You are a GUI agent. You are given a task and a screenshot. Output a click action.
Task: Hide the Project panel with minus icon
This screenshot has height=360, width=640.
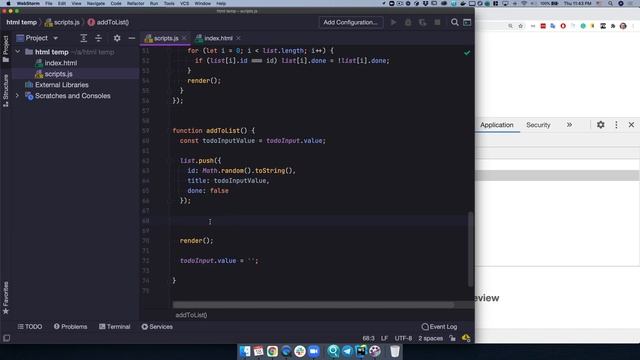coord(131,38)
